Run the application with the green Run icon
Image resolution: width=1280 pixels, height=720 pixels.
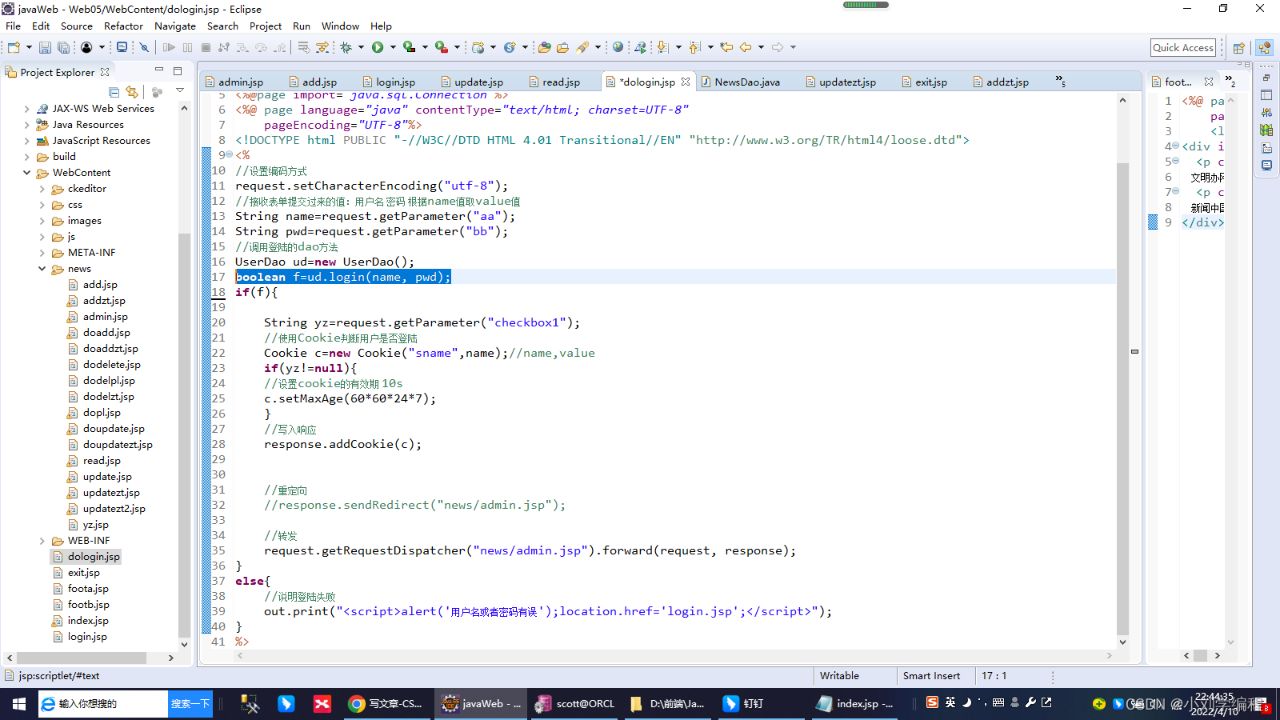point(378,47)
